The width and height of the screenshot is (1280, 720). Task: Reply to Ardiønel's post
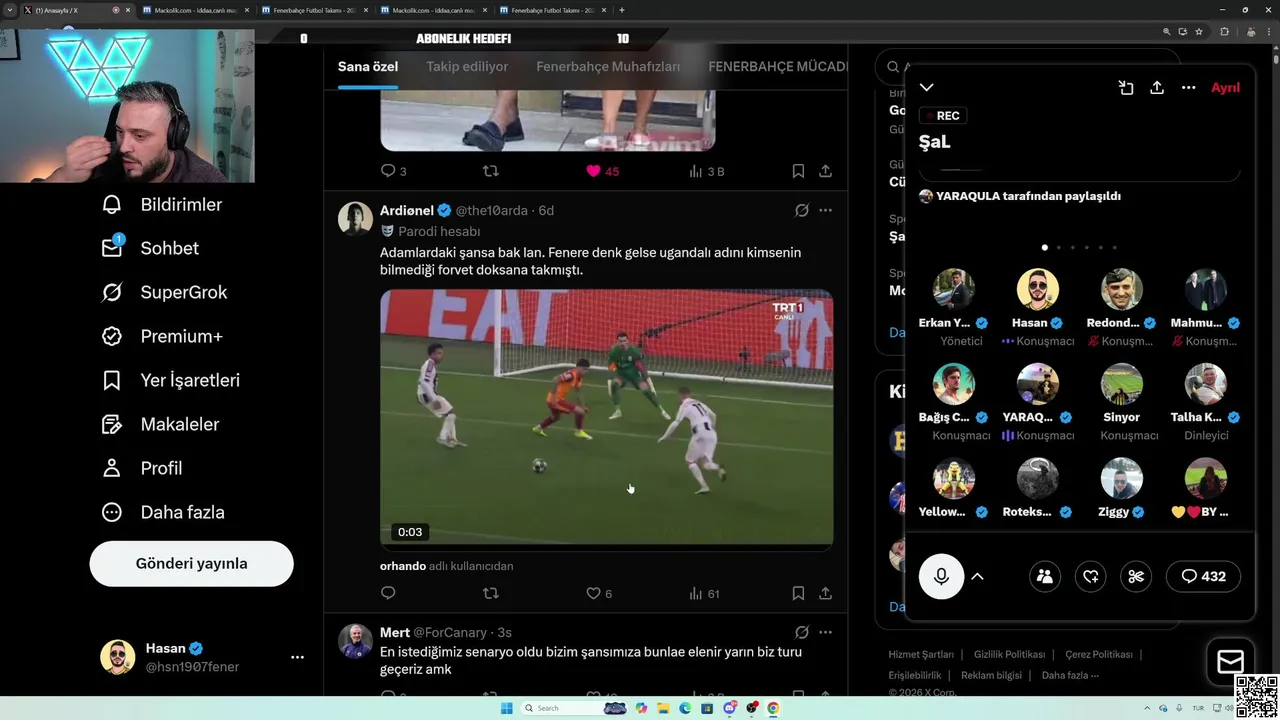(x=388, y=593)
